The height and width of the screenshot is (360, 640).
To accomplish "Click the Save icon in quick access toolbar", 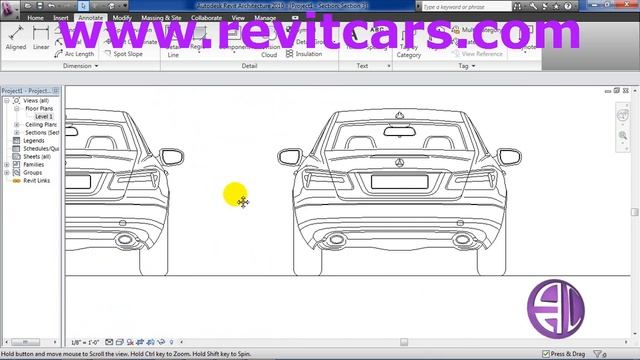I will point(40,6).
